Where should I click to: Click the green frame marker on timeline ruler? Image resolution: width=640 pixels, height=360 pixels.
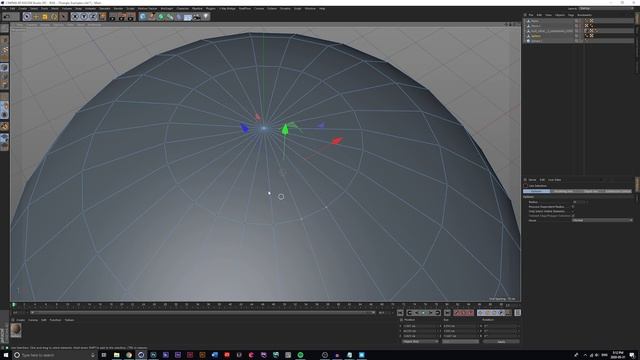(x=14, y=305)
